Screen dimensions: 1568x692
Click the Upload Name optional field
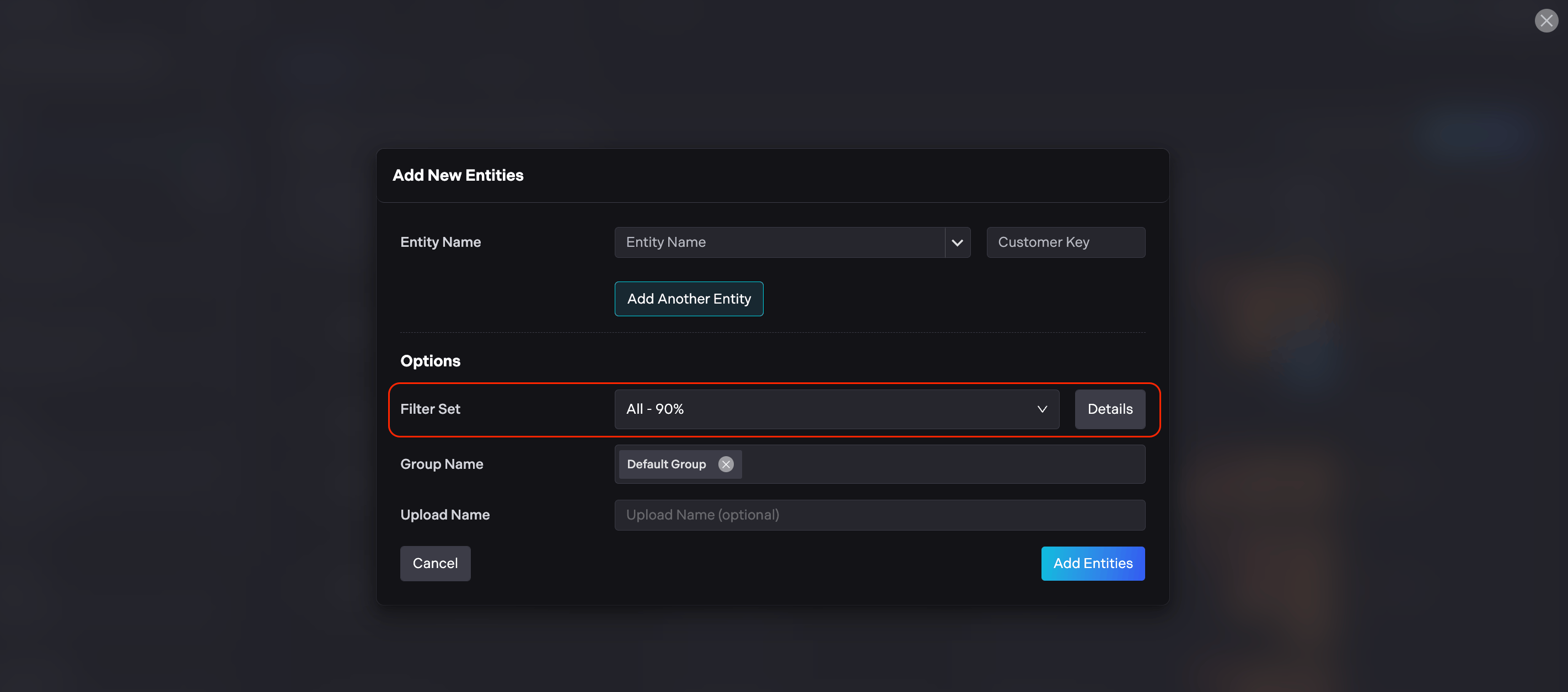click(879, 515)
